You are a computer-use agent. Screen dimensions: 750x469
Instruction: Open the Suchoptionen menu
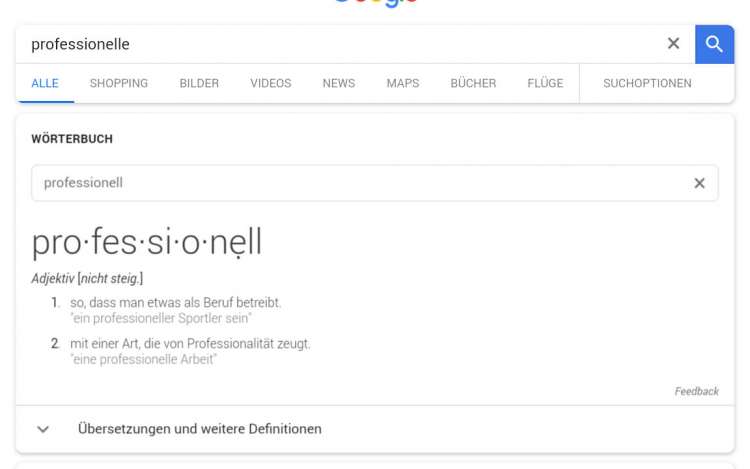pos(647,83)
